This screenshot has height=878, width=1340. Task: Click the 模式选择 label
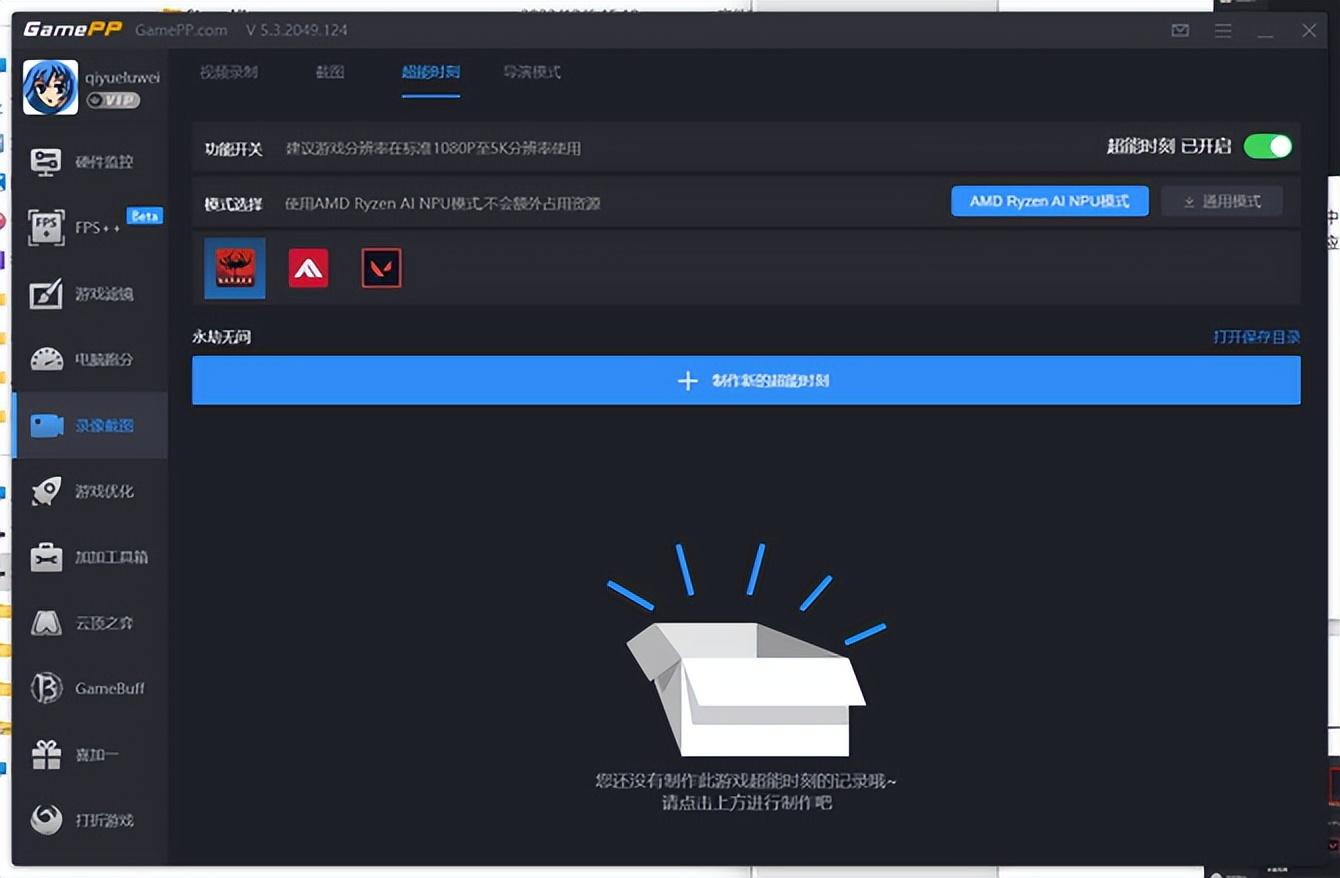click(233, 203)
